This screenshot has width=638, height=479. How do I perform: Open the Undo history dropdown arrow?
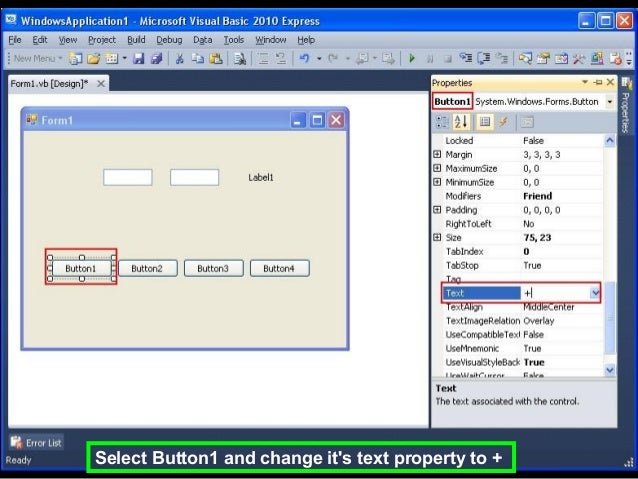click(x=319, y=59)
